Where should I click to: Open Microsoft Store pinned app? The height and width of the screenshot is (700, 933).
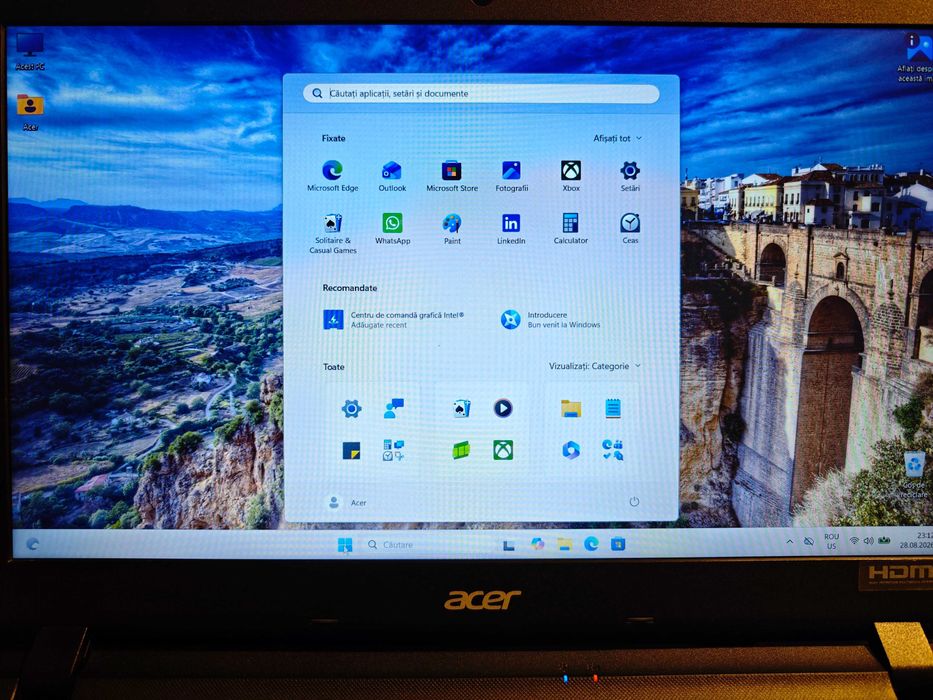coord(452,177)
